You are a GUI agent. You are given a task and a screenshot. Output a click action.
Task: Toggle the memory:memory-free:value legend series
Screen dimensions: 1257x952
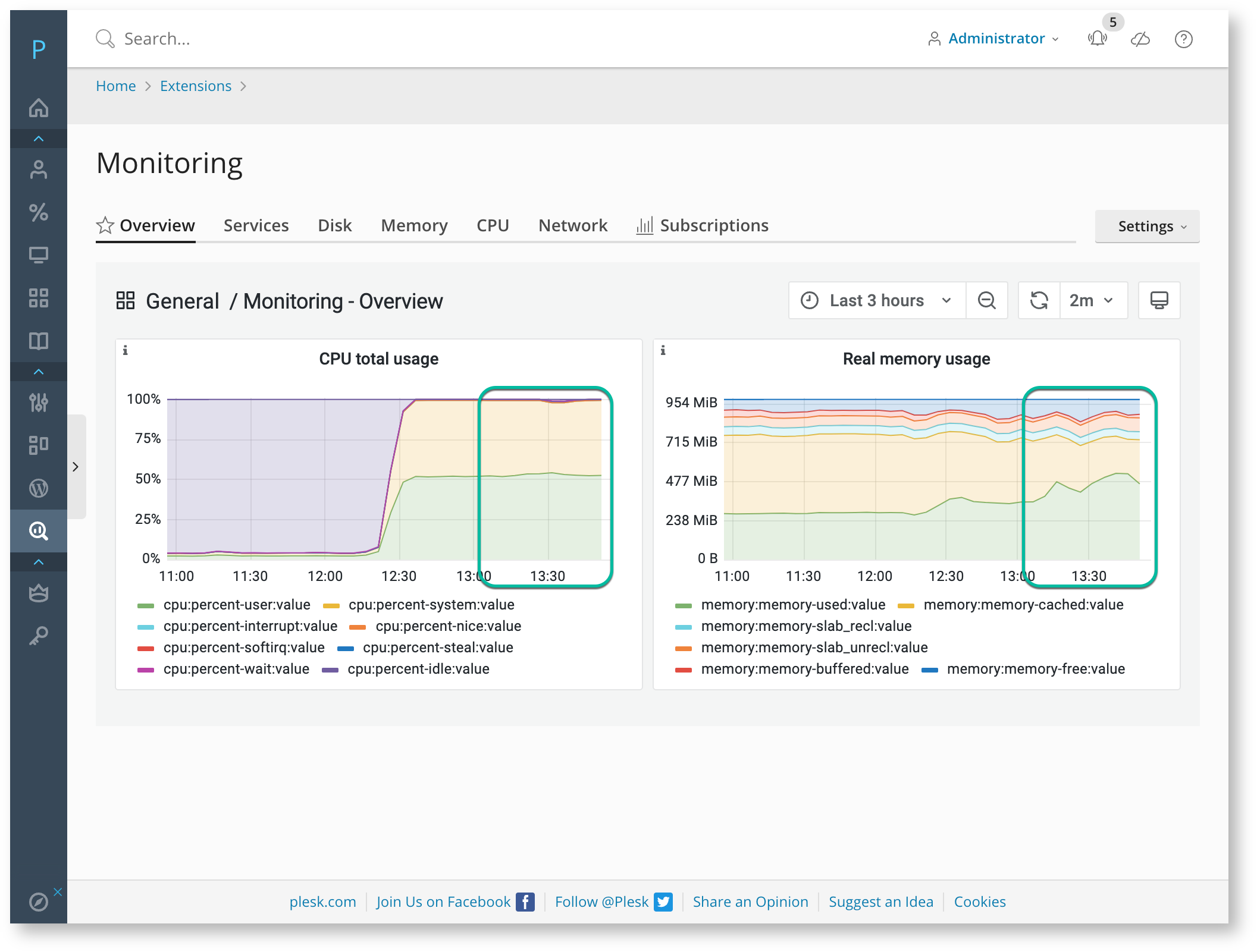[x=1023, y=669]
